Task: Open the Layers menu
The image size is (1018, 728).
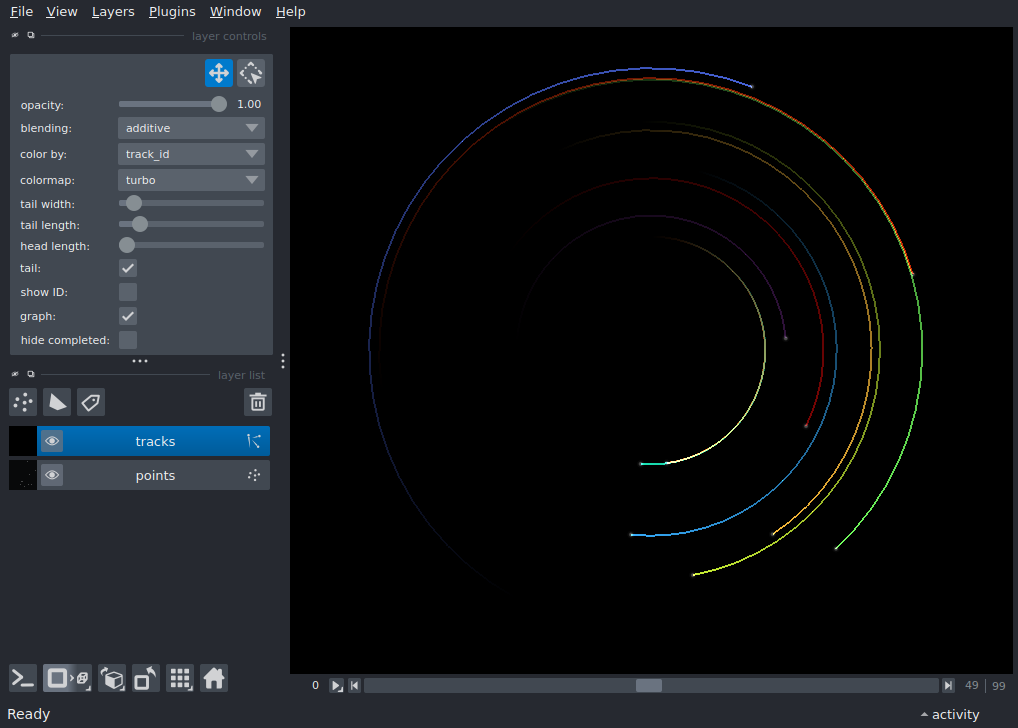Action: (x=113, y=12)
